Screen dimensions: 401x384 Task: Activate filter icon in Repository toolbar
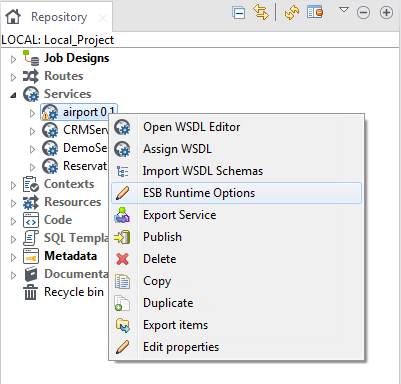pos(315,12)
